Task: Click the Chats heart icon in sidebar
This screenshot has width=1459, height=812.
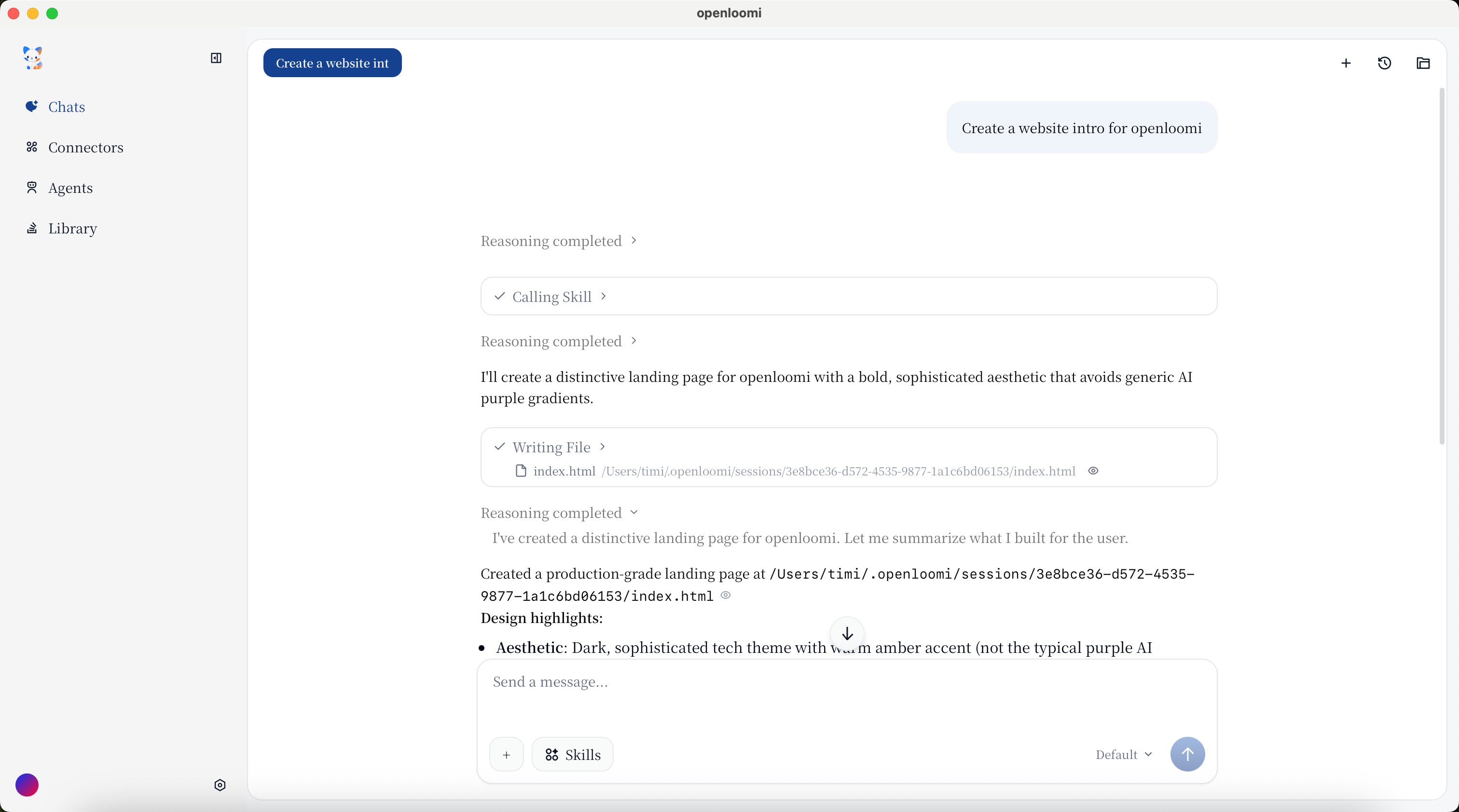Action: coord(32,107)
